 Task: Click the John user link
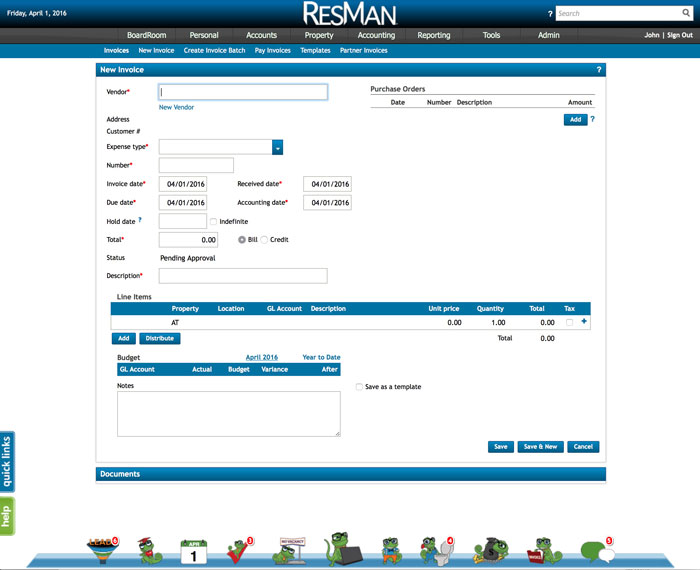(x=651, y=35)
